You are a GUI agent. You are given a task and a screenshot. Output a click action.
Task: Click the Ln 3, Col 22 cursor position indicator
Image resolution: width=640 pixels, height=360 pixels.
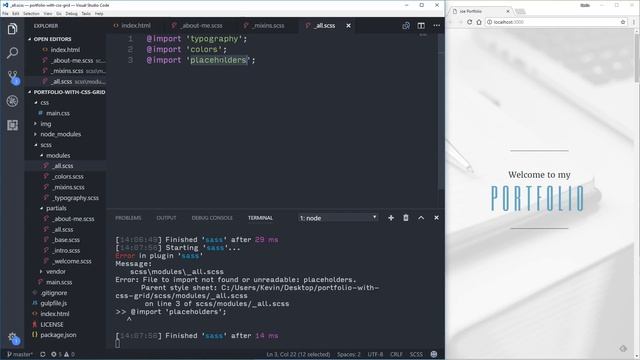298,354
